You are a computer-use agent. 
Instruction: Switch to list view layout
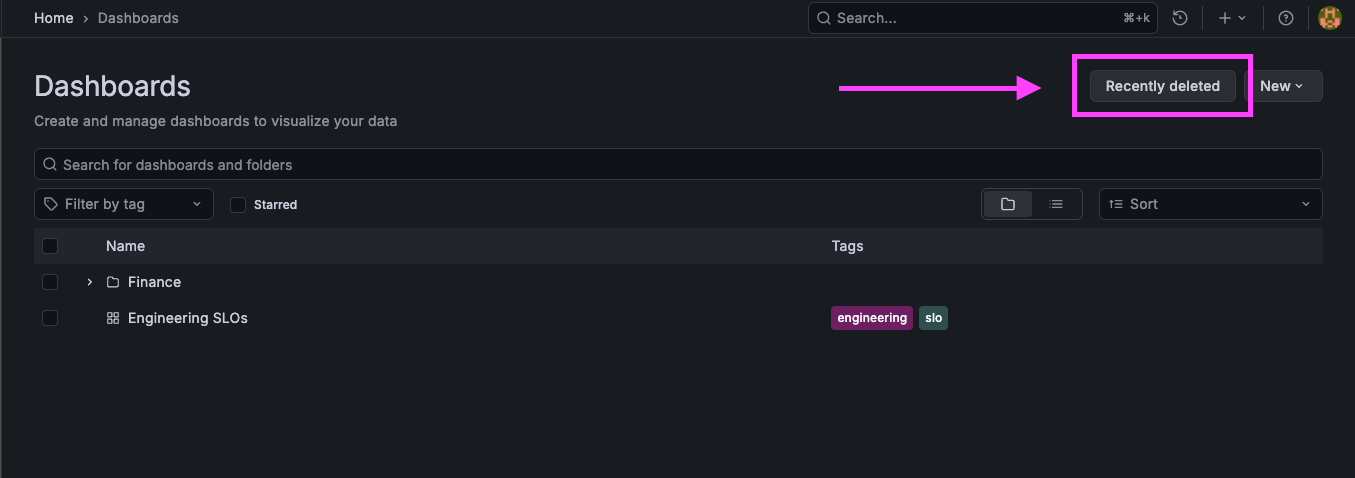tap(1056, 204)
